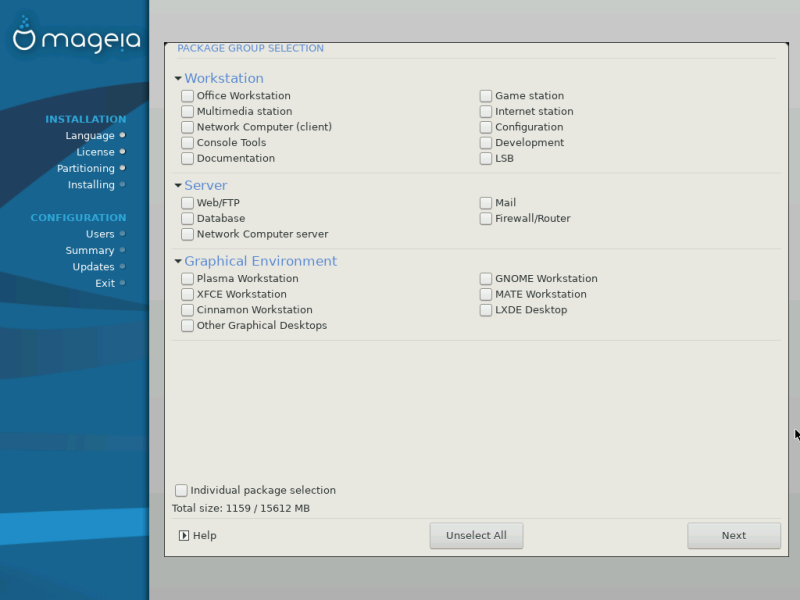Enable Cinnamon Workstation
Screen dimensions: 800x600
click(x=187, y=310)
